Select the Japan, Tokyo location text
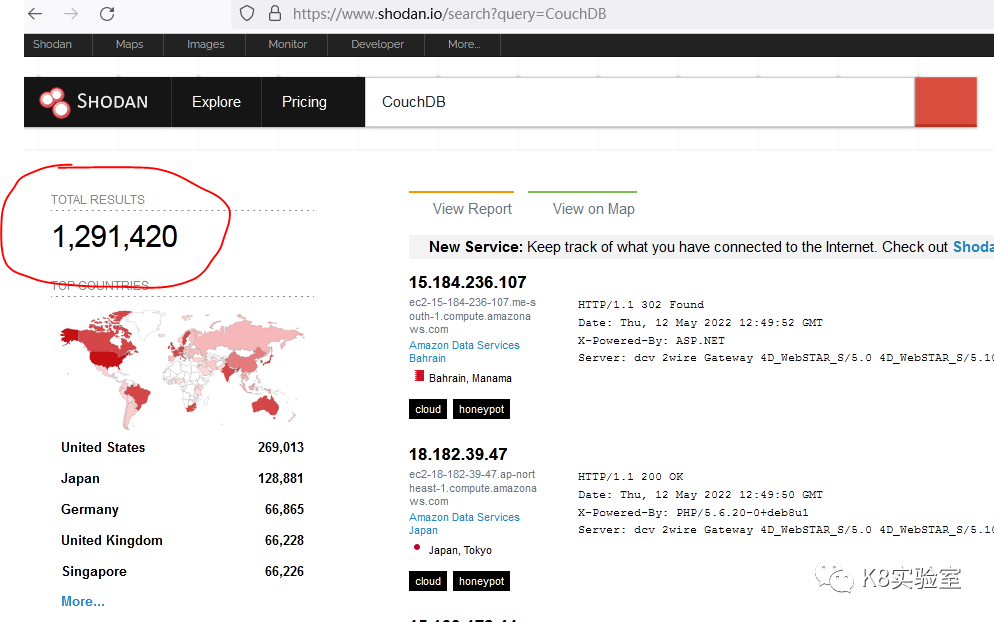Image resolution: width=994 pixels, height=622 pixels. [x=460, y=550]
